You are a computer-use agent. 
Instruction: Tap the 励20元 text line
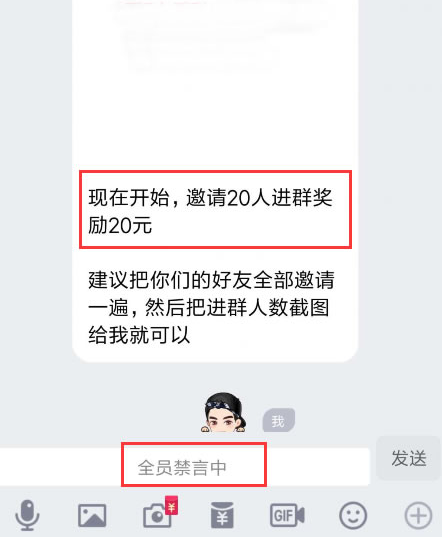(120, 226)
